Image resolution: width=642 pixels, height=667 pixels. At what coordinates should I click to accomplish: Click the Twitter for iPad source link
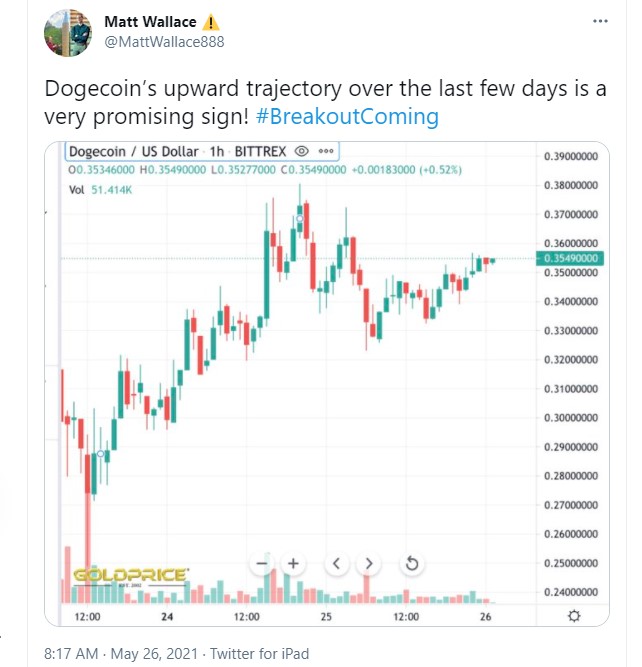pos(259,654)
